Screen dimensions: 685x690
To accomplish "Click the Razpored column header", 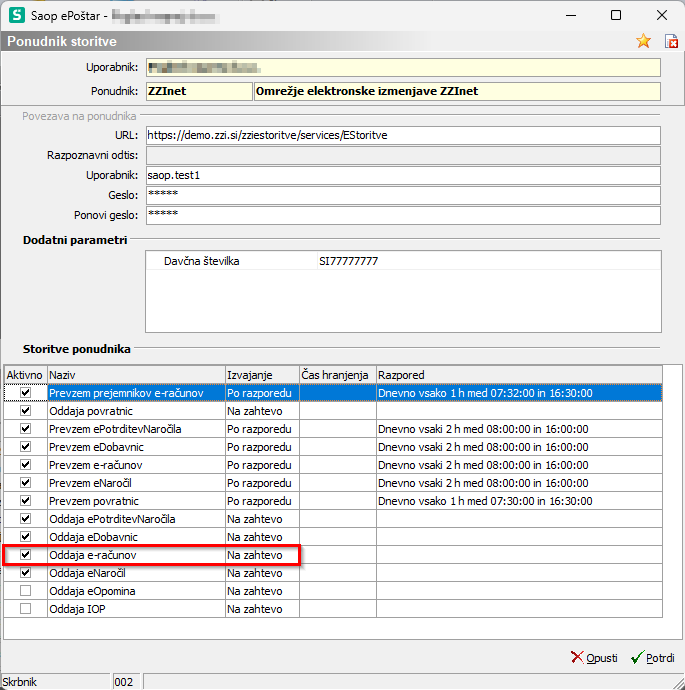I will tap(519, 375).
